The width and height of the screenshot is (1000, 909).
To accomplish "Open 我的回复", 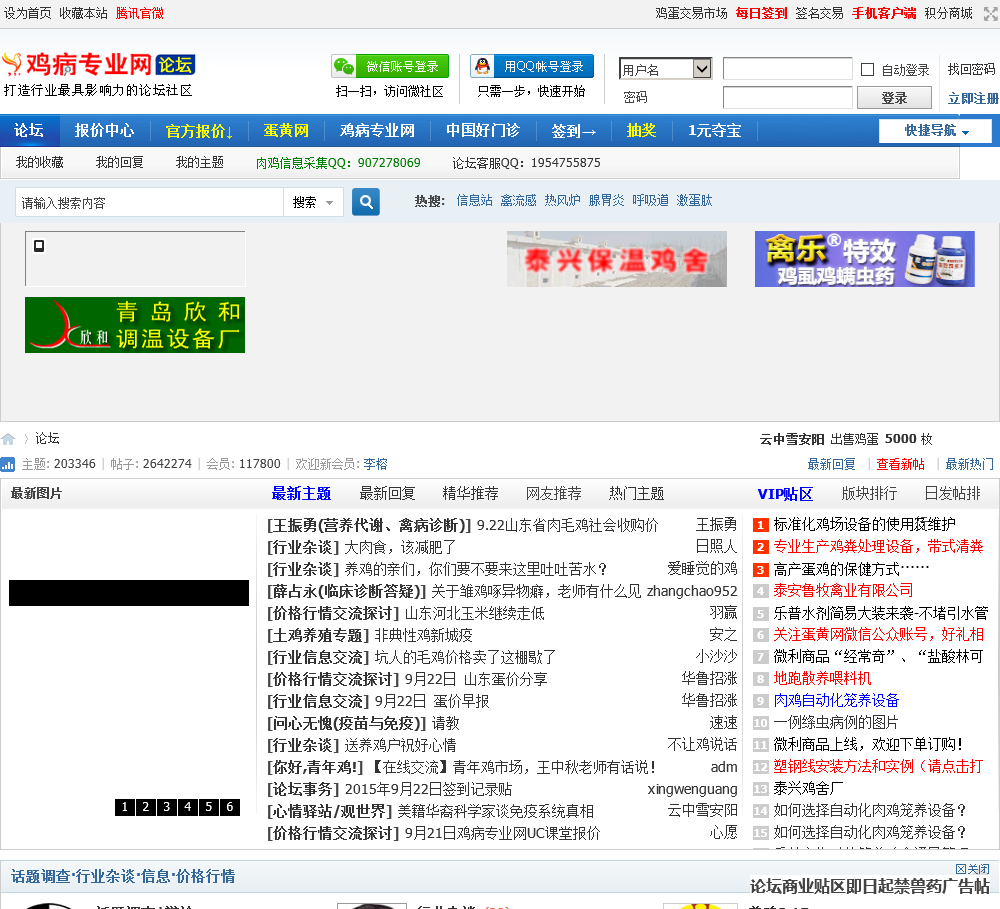I will point(119,163).
